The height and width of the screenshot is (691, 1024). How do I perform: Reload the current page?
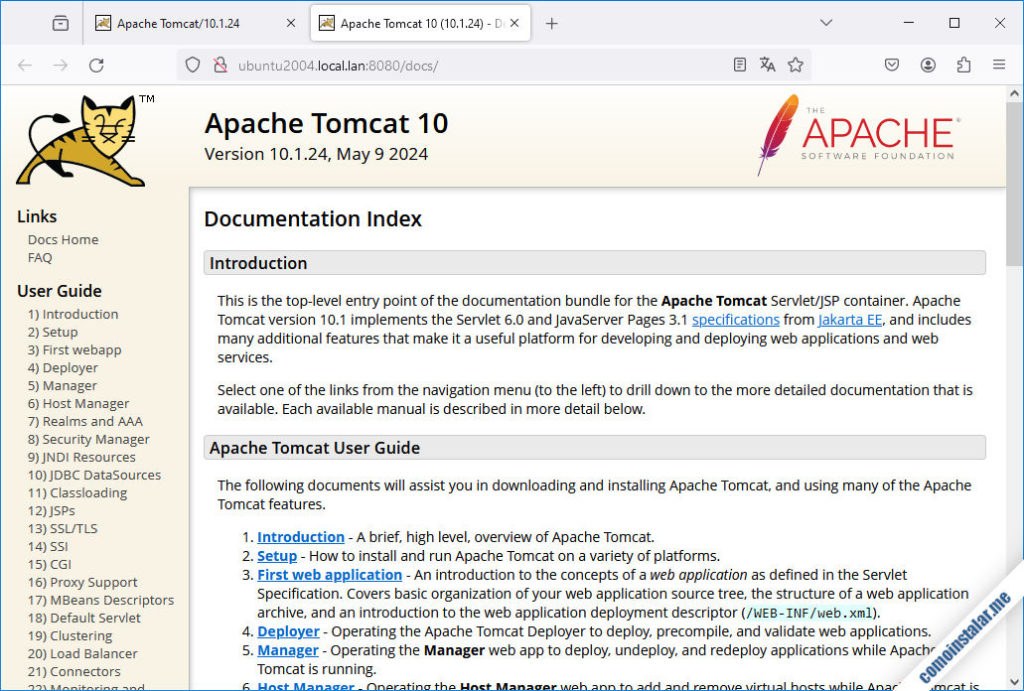coord(96,64)
